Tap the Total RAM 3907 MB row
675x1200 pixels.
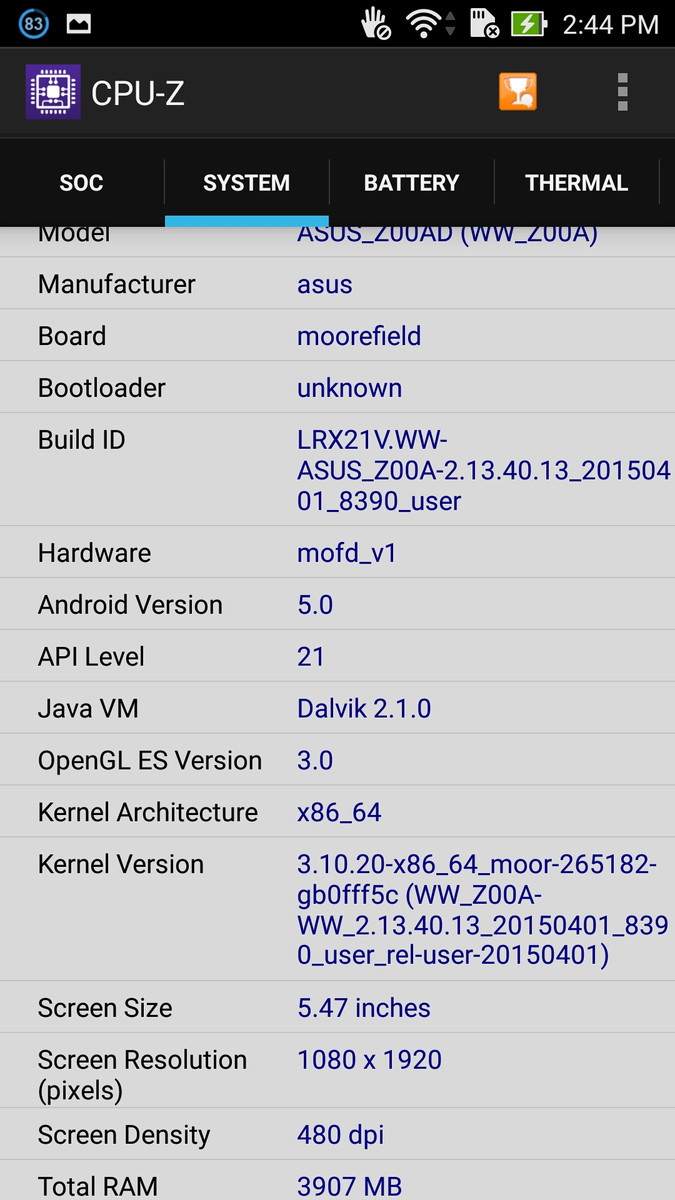[x=337, y=1182]
